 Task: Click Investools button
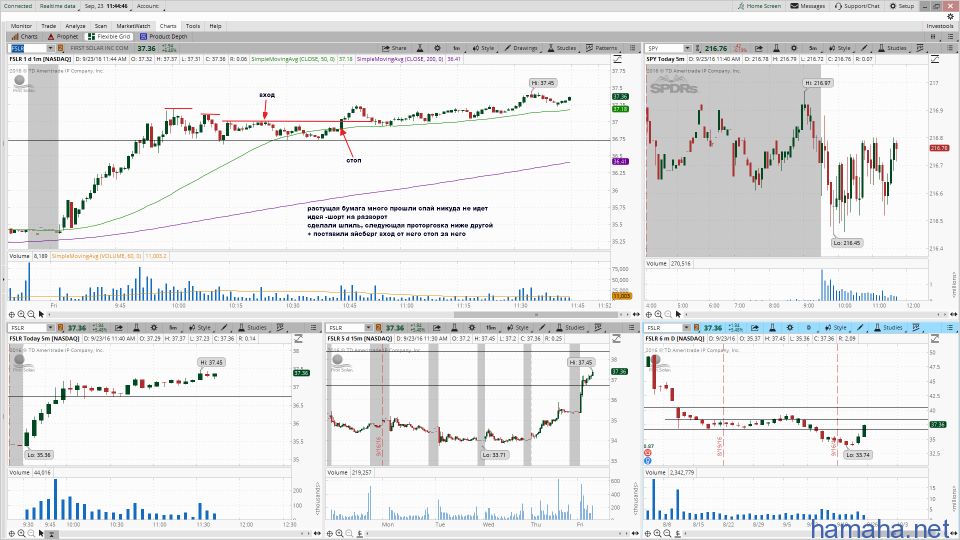click(940, 26)
